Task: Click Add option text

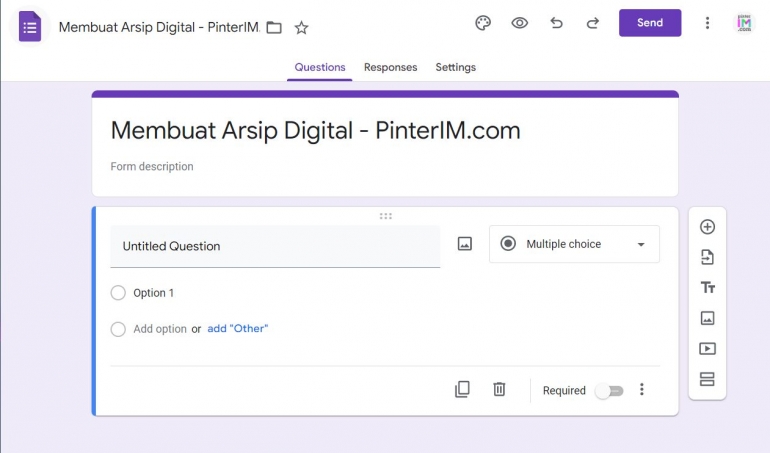Action: coord(160,329)
